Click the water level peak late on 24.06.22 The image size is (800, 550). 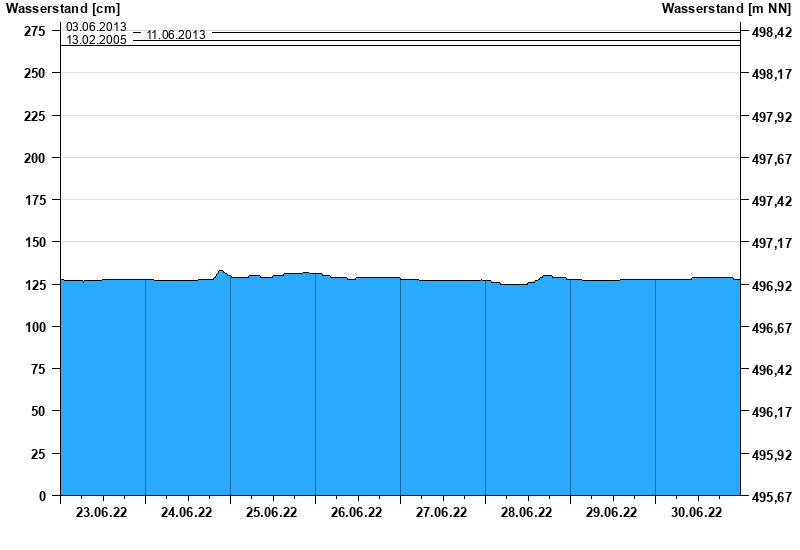[220, 271]
